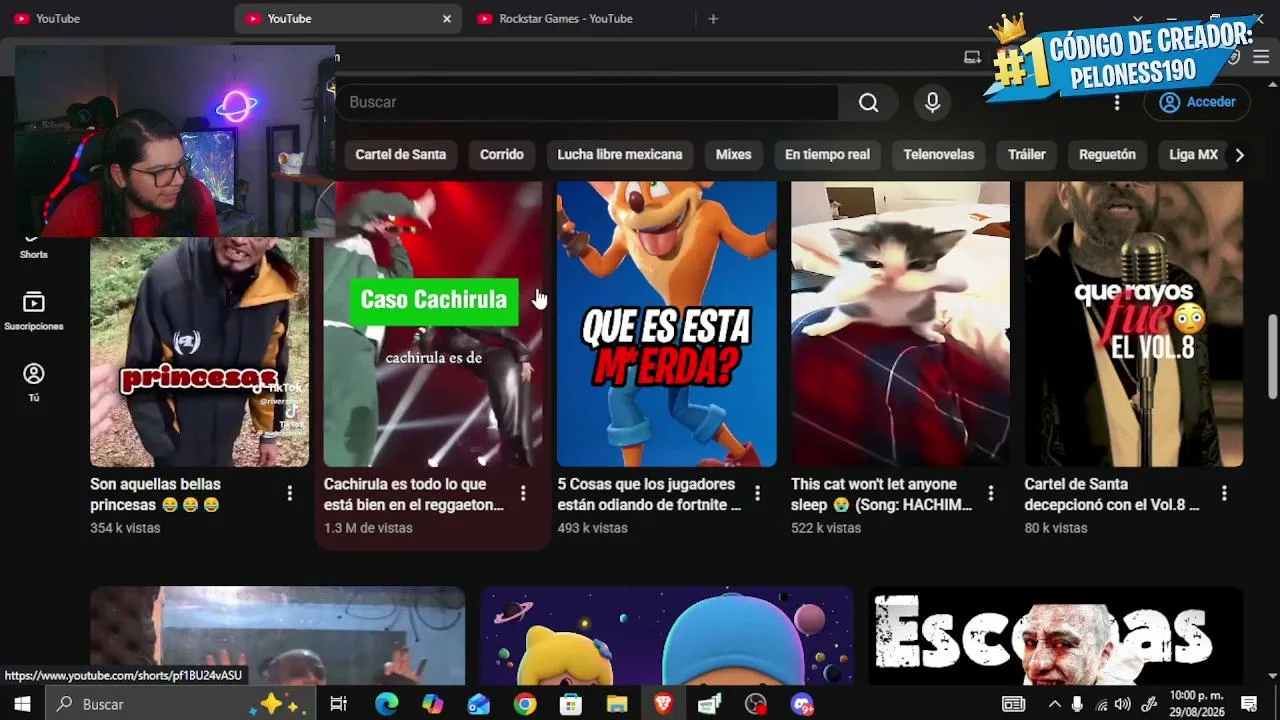
Task: Click the '1.3 M de vistas' view count
Action: pos(368,528)
